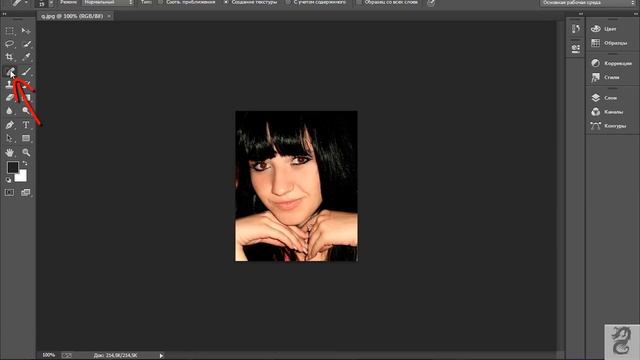640x360 pixels.
Task: Open the Цвет (Color) panel
Action: 604,29
